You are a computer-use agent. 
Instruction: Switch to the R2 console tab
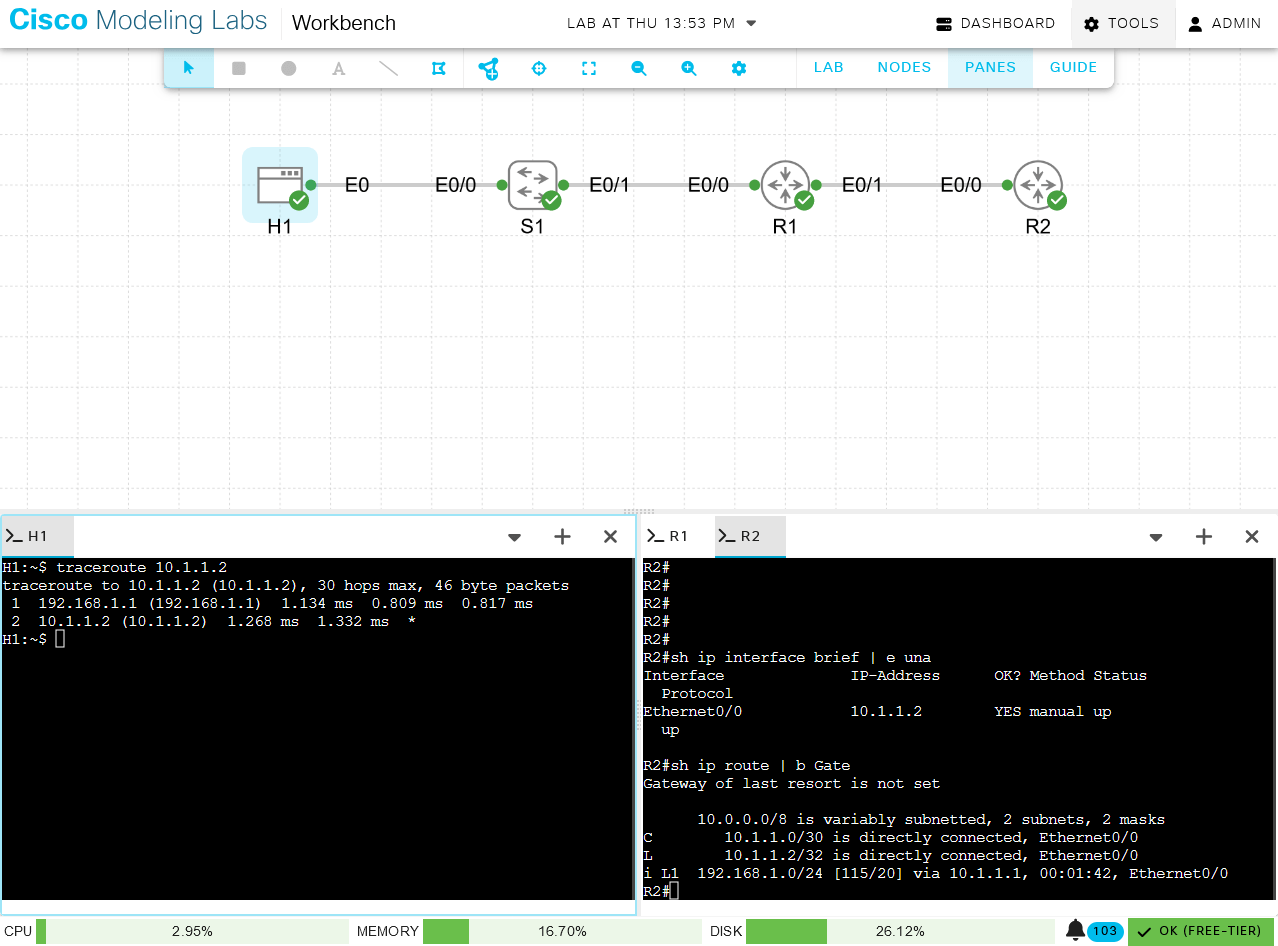click(750, 536)
